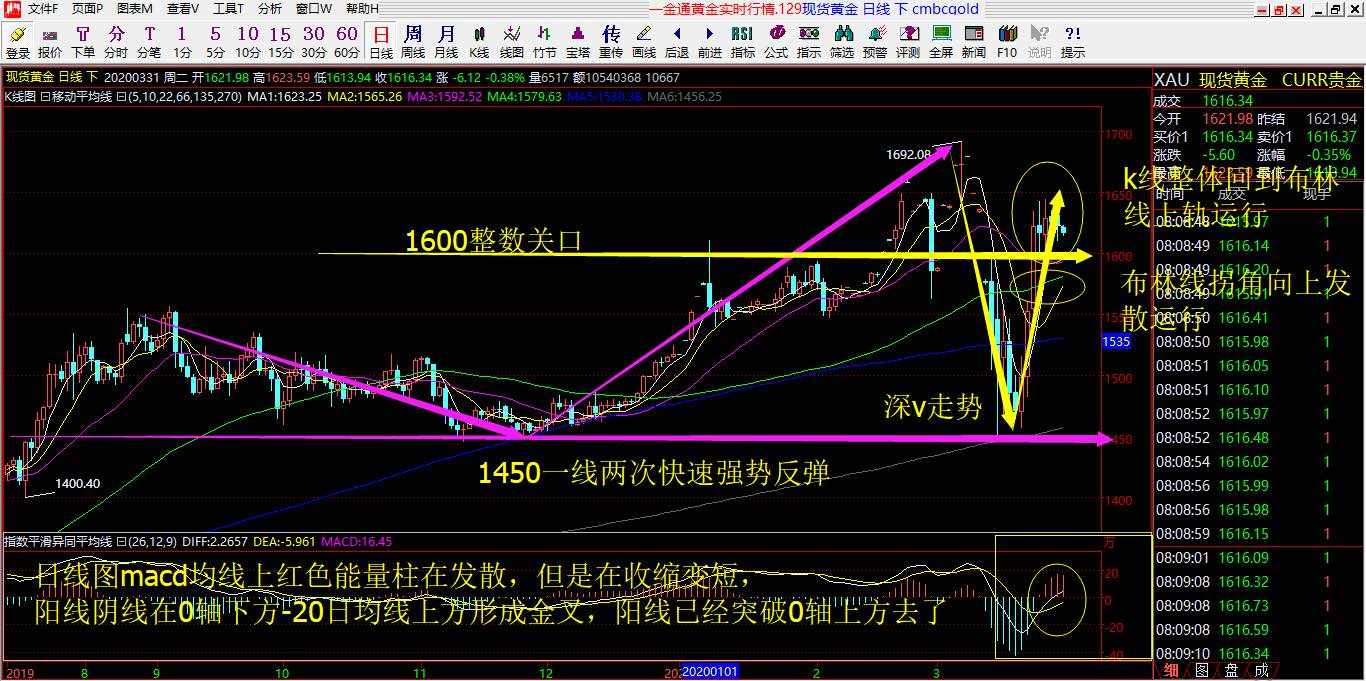Open the 分笔 tick view icon
Image resolution: width=1366 pixels, height=681 pixels.
[149, 42]
